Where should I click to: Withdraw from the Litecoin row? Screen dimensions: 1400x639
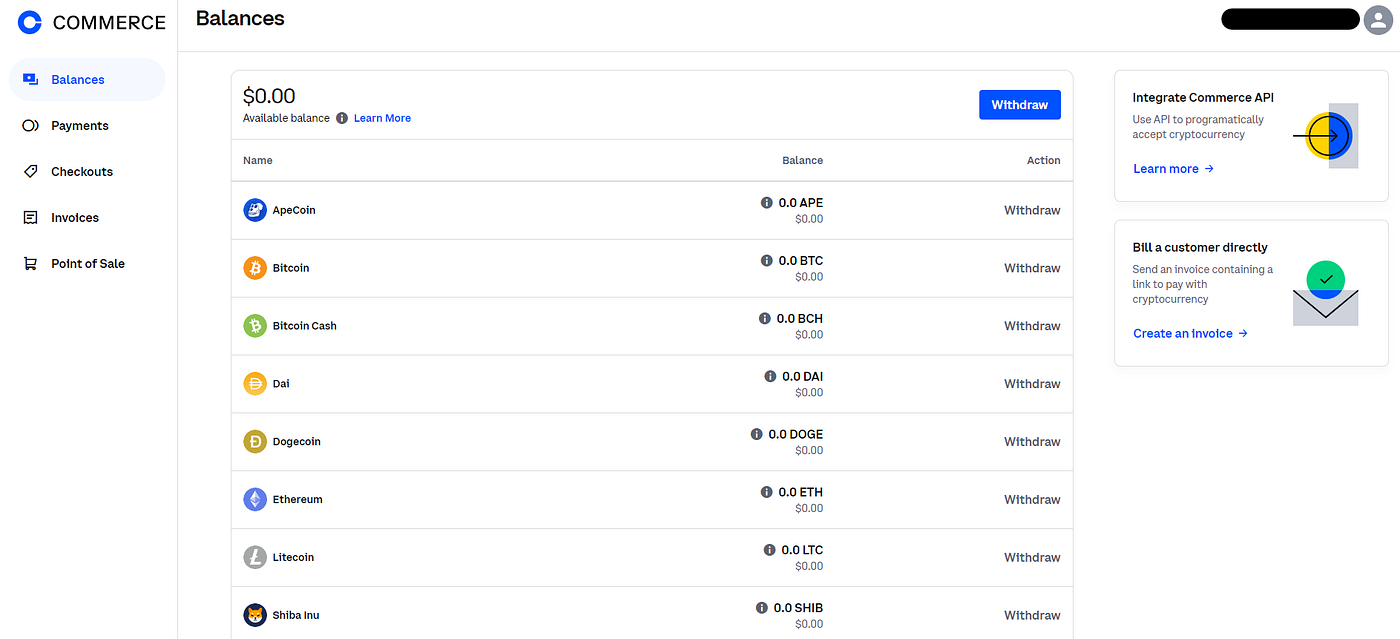[1032, 558]
